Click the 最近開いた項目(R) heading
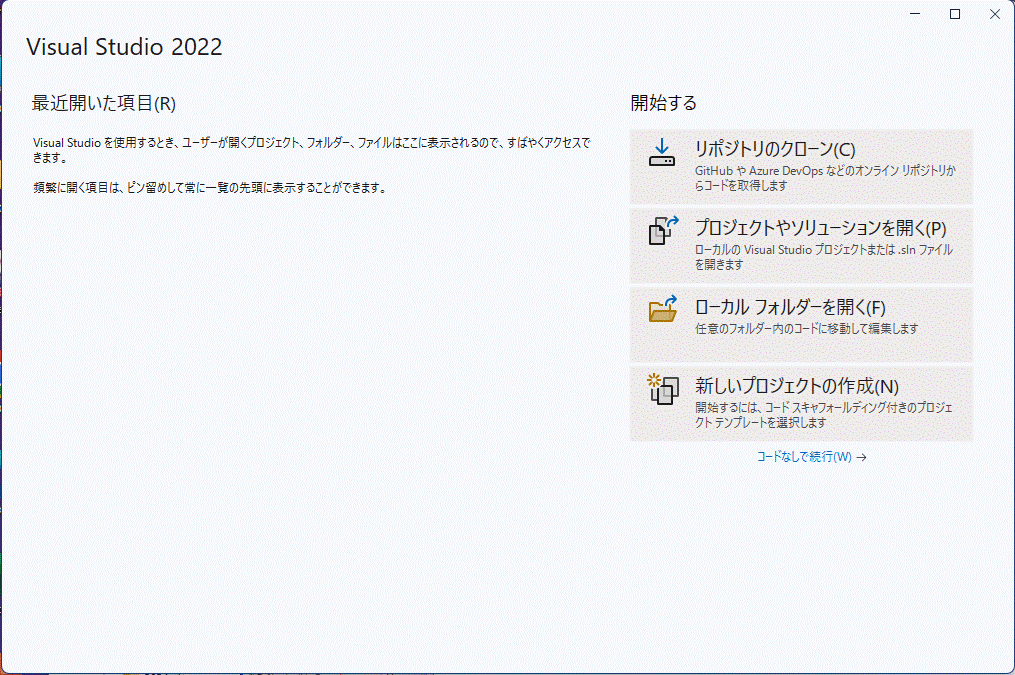The image size is (1015, 675). (104, 103)
